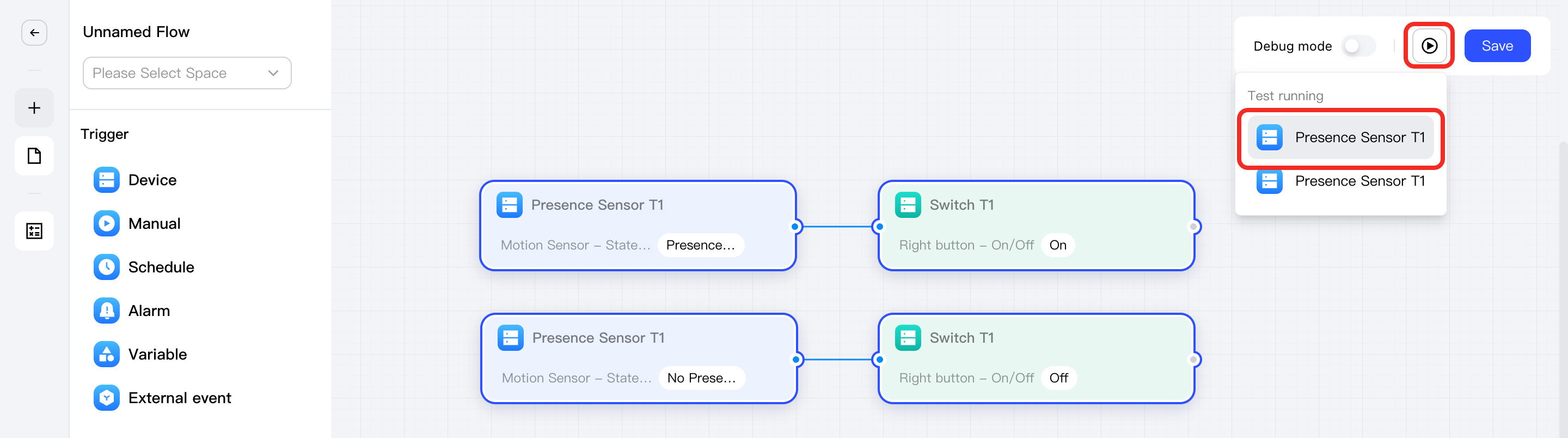1568x438 pixels.
Task: Click the Switch T1 node set to On
Action: [x=1036, y=226]
